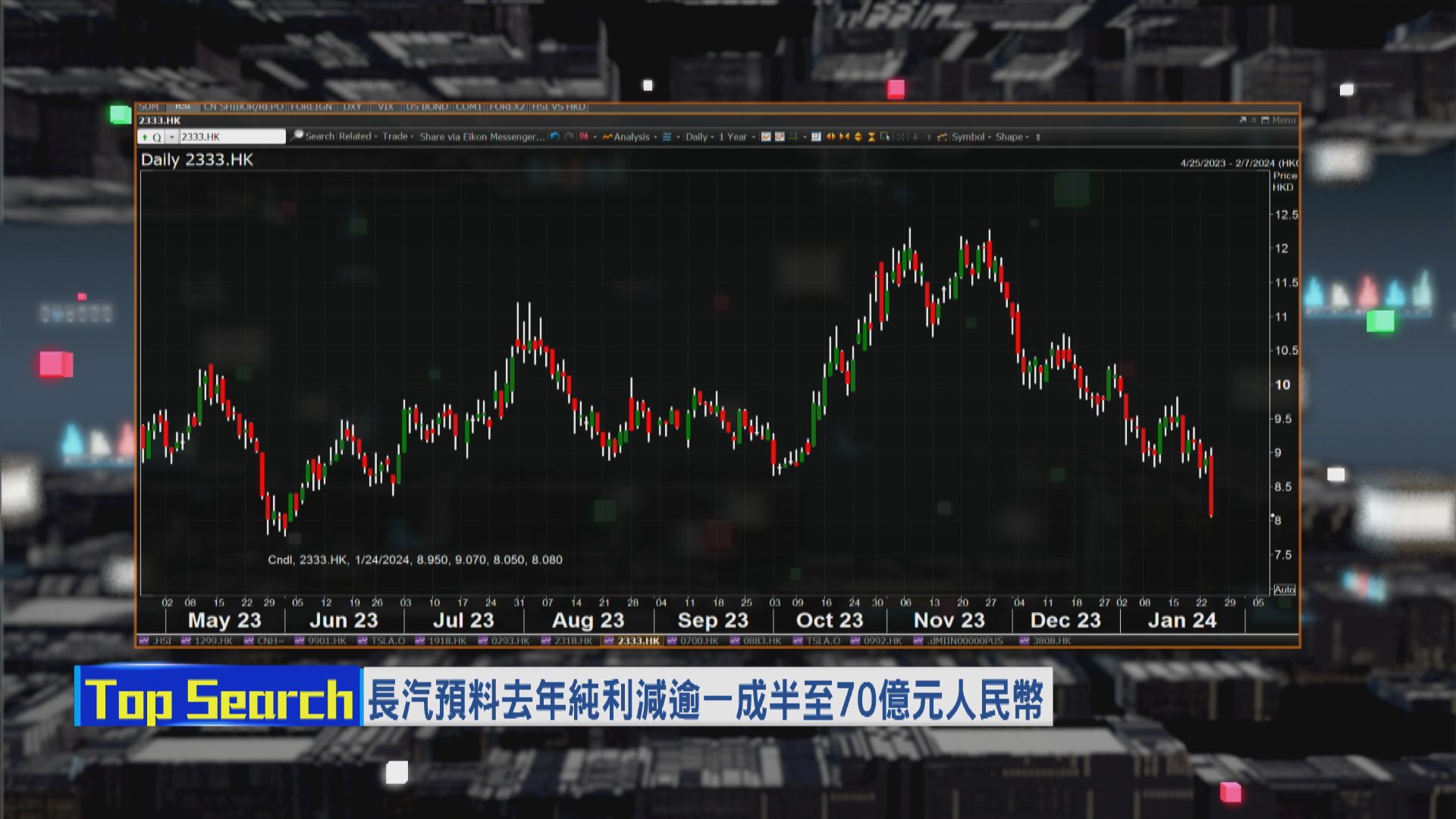Click the greyed-out down arrow toolbar icon
This screenshot has height=819, width=1456.
pyautogui.click(x=915, y=136)
